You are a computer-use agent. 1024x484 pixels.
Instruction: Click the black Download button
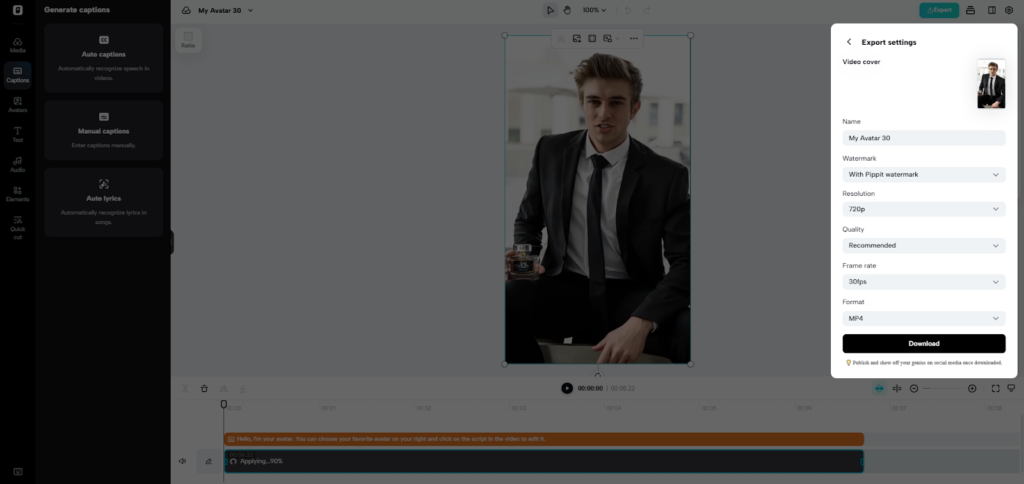923,344
